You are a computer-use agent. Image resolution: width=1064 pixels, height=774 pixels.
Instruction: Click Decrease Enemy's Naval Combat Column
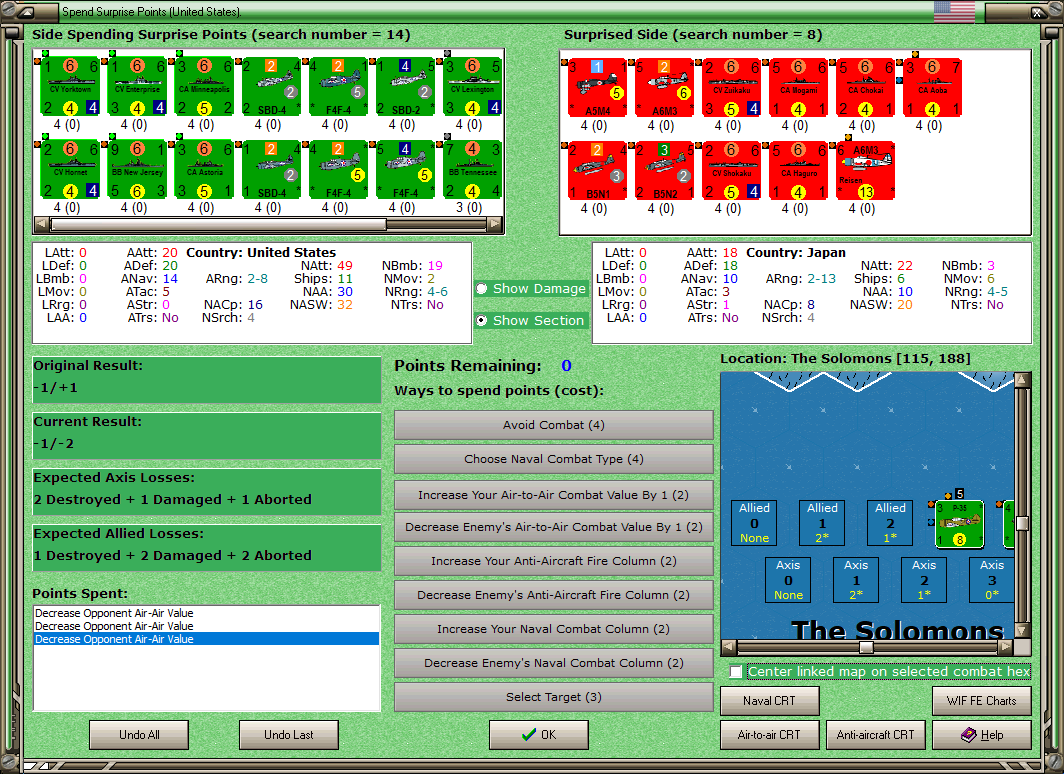pos(554,663)
